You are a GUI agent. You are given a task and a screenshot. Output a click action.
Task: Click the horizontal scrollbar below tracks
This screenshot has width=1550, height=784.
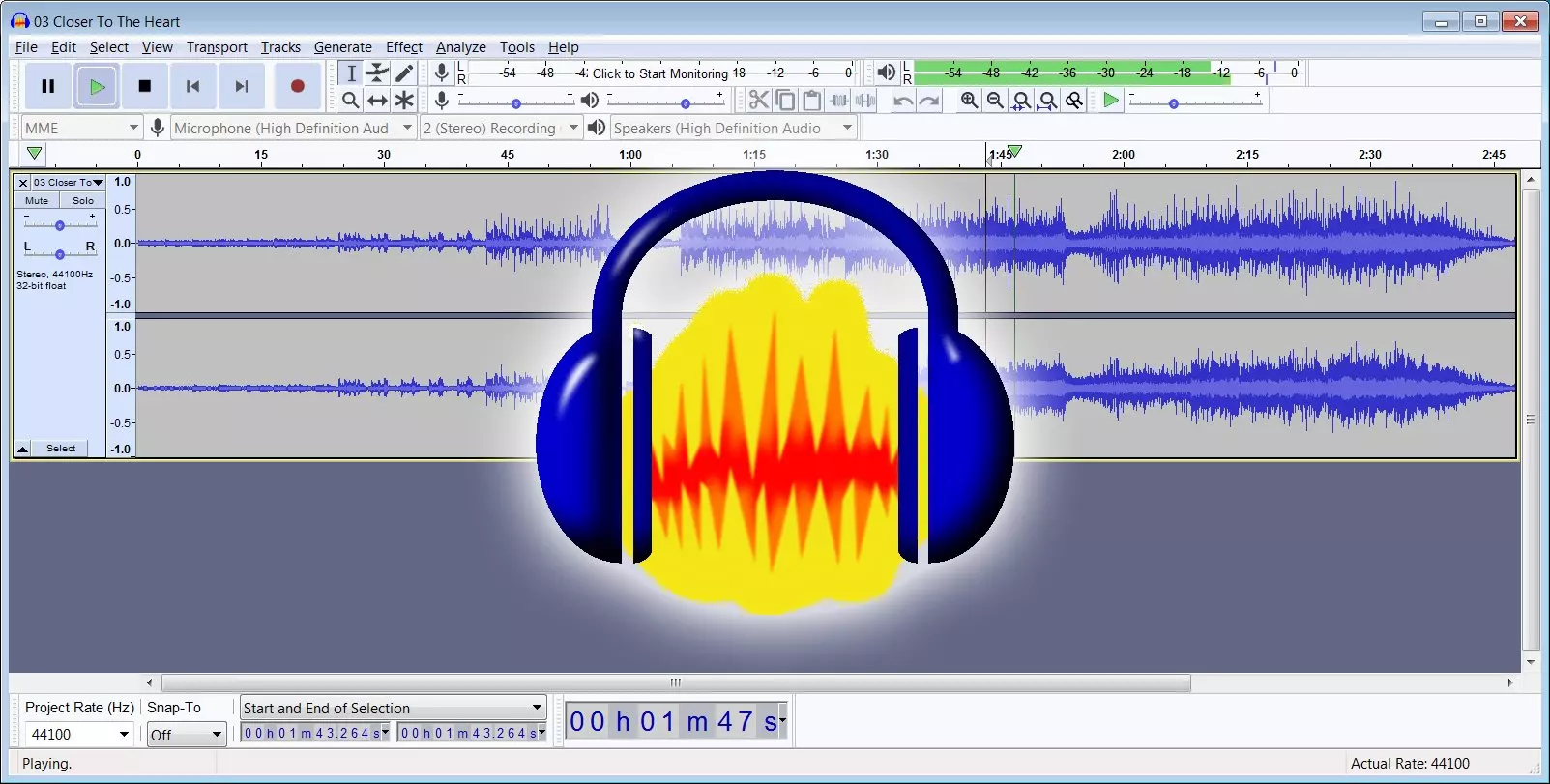pyautogui.click(x=676, y=682)
